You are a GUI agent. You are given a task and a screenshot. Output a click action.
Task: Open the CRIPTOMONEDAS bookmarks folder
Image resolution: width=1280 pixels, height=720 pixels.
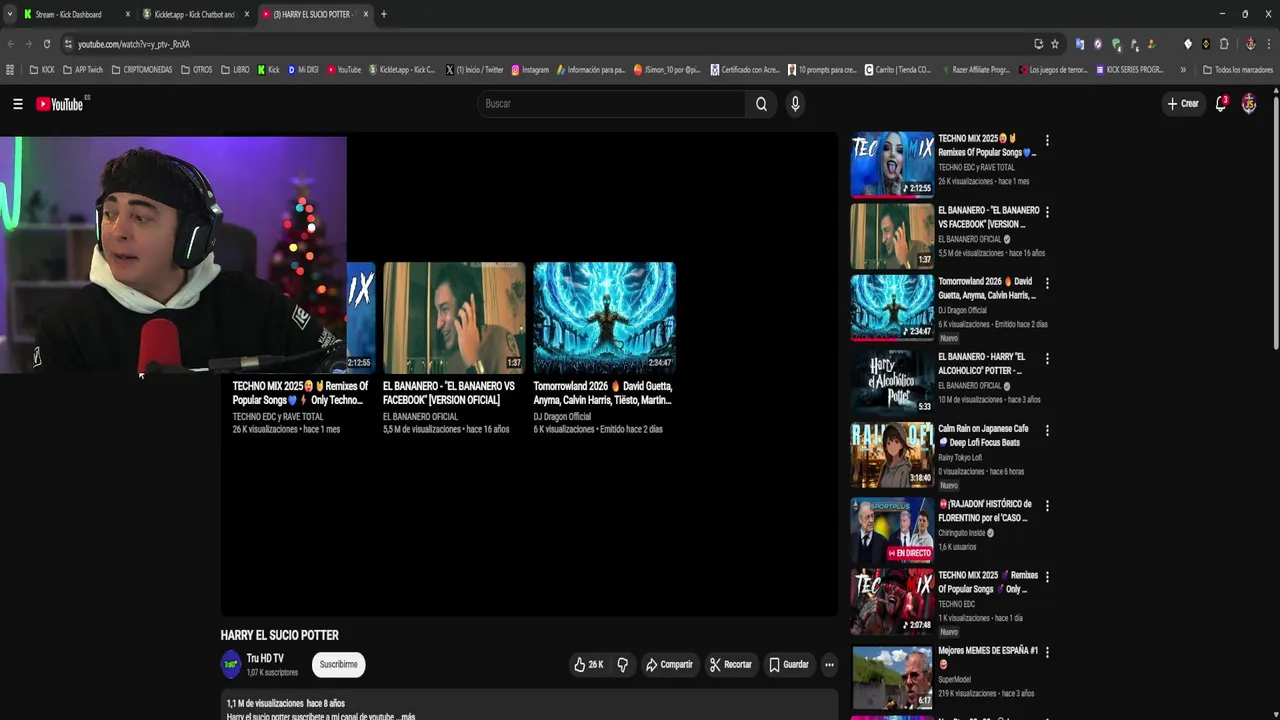click(x=143, y=70)
